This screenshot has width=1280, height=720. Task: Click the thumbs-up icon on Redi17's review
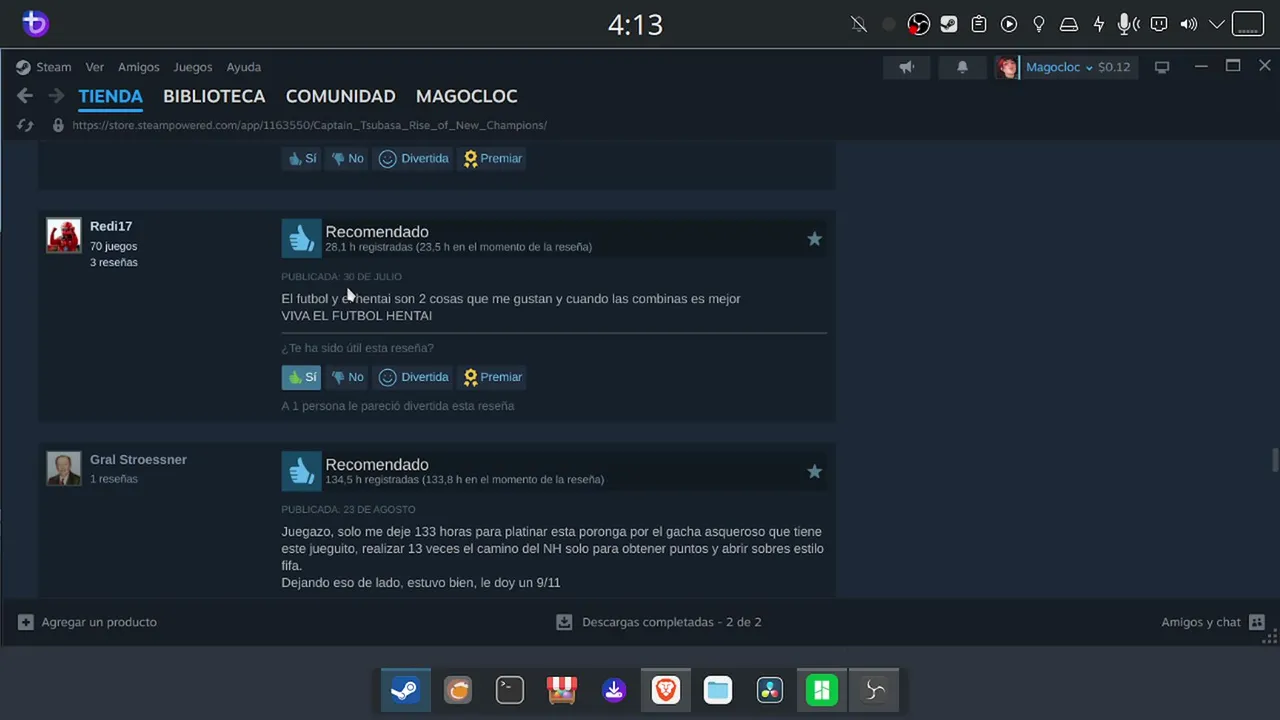coord(301,238)
